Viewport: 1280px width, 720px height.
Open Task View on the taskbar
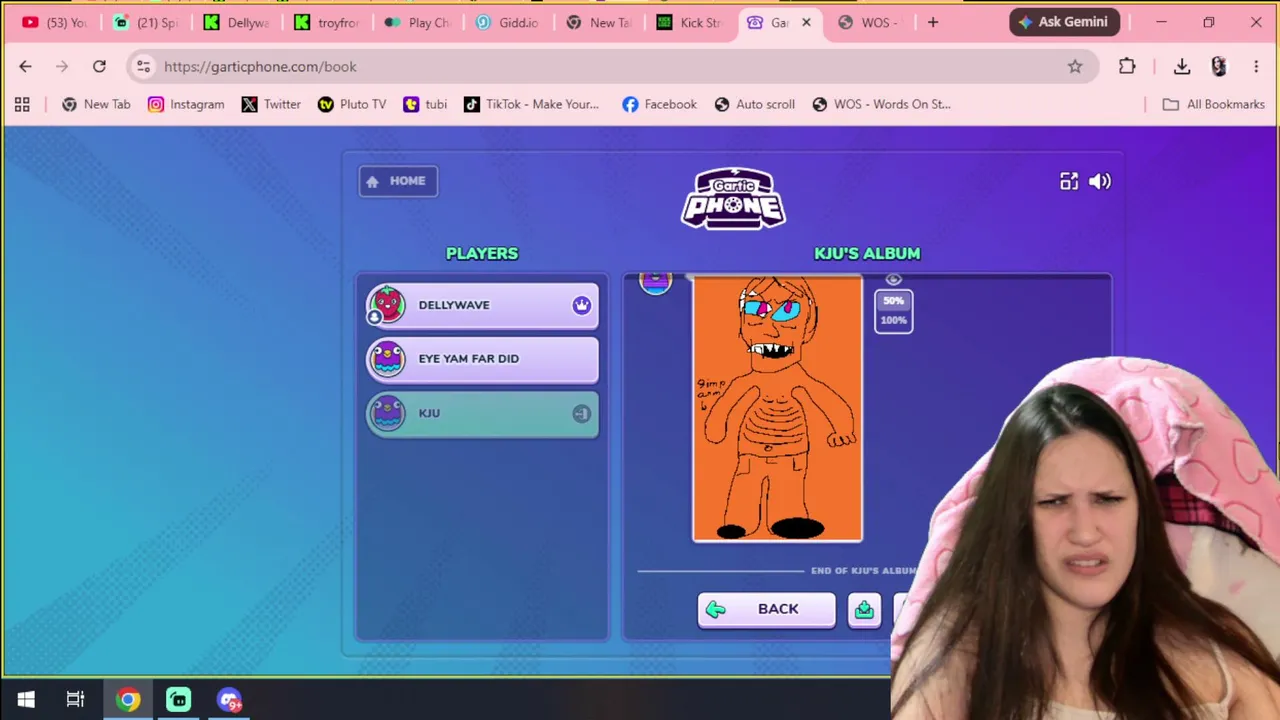[76, 699]
